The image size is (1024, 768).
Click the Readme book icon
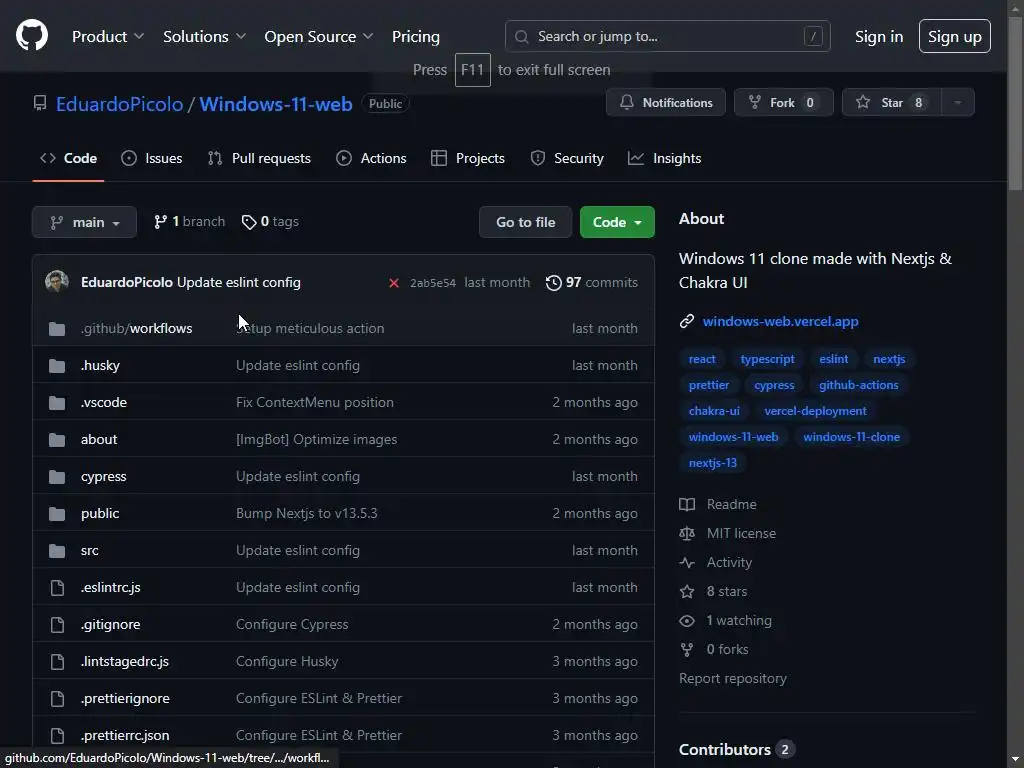pyautogui.click(x=686, y=504)
